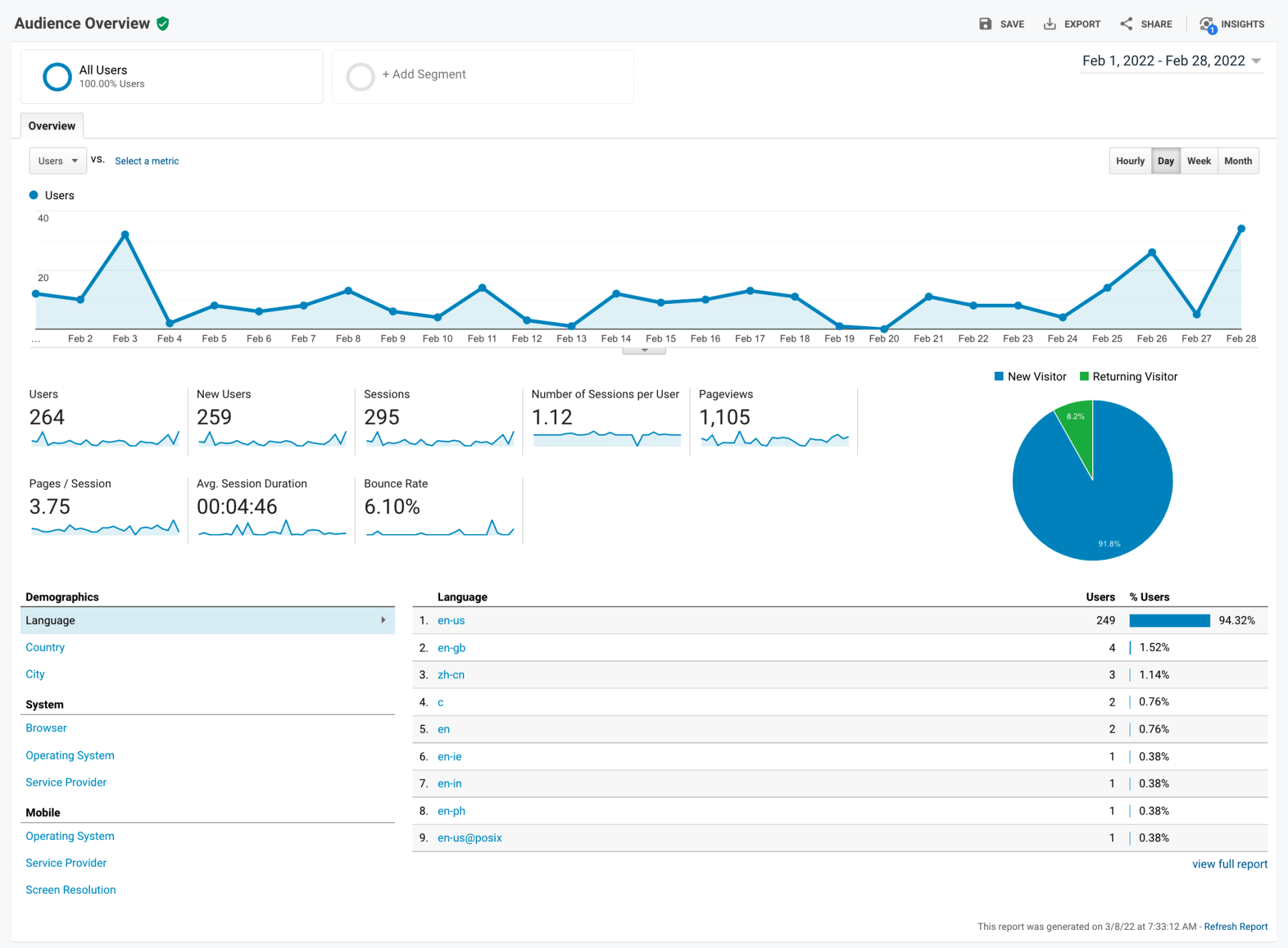The height and width of the screenshot is (948, 1288).
Task: Switch chart granularity to Month
Action: point(1238,161)
